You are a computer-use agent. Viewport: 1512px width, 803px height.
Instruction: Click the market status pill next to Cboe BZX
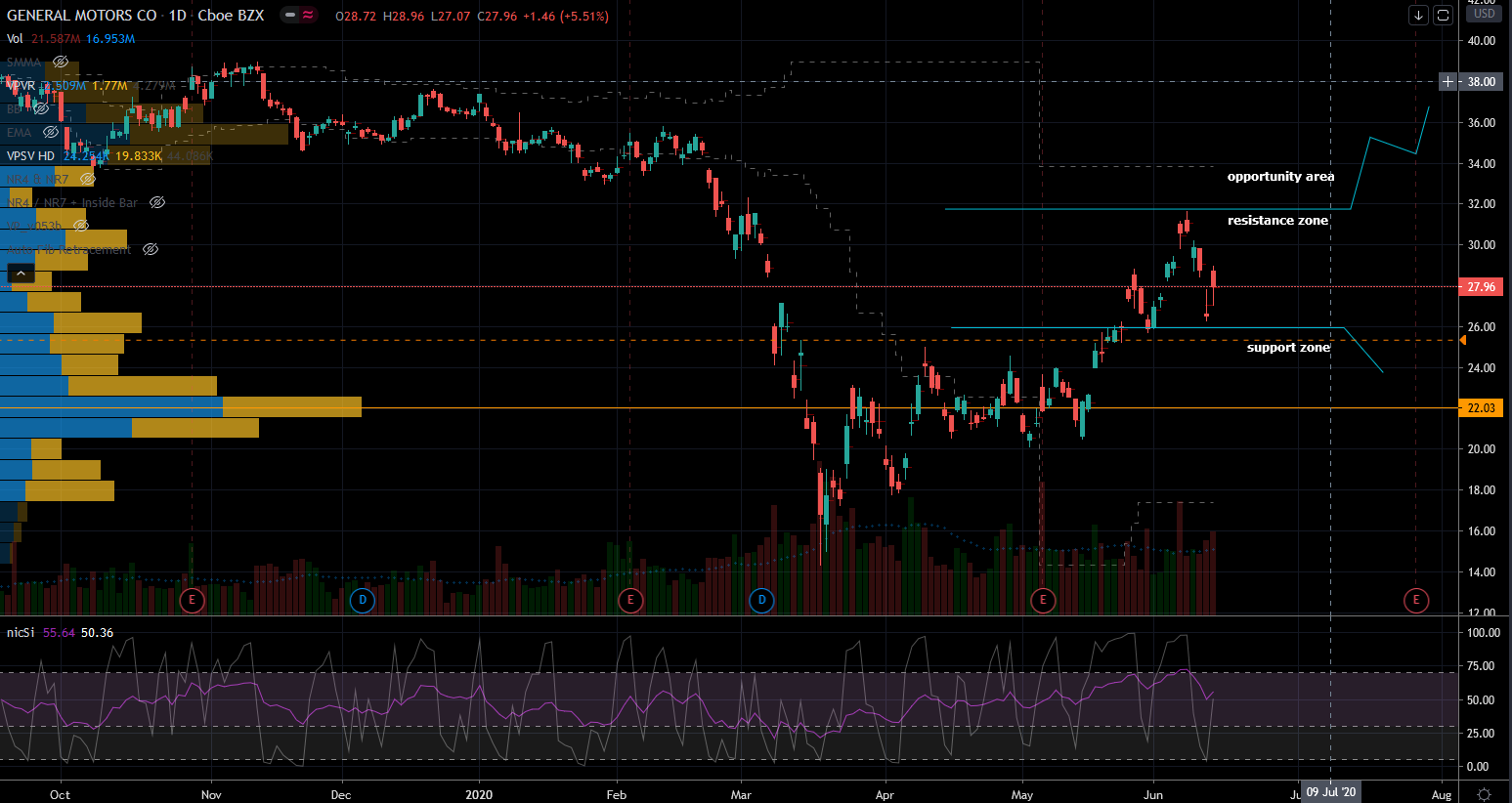[x=298, y=16]
